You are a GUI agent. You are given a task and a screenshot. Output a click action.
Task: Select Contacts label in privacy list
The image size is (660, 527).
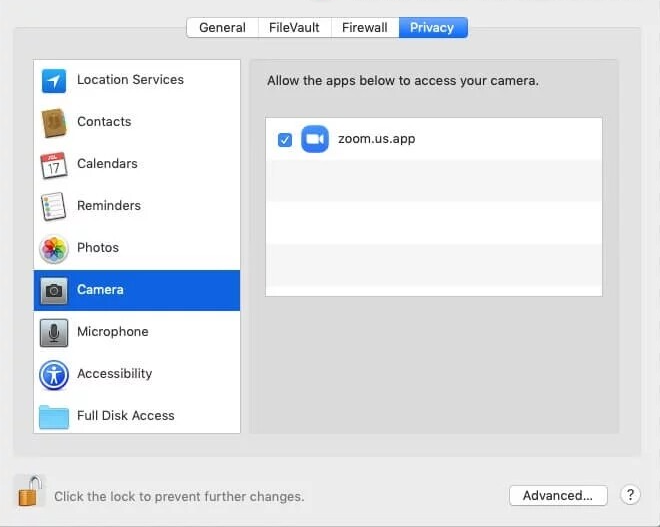(104, 122)
